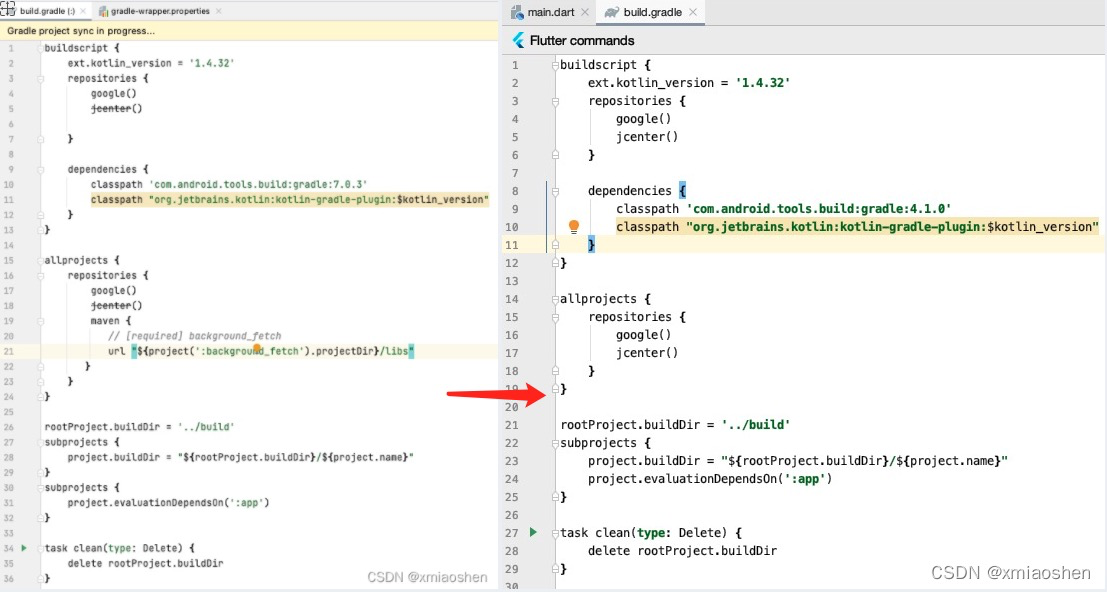Collapse the buildscript block via gutter arrow
Viewport: 1107px width, 592px height.
[x=555, y=64]
